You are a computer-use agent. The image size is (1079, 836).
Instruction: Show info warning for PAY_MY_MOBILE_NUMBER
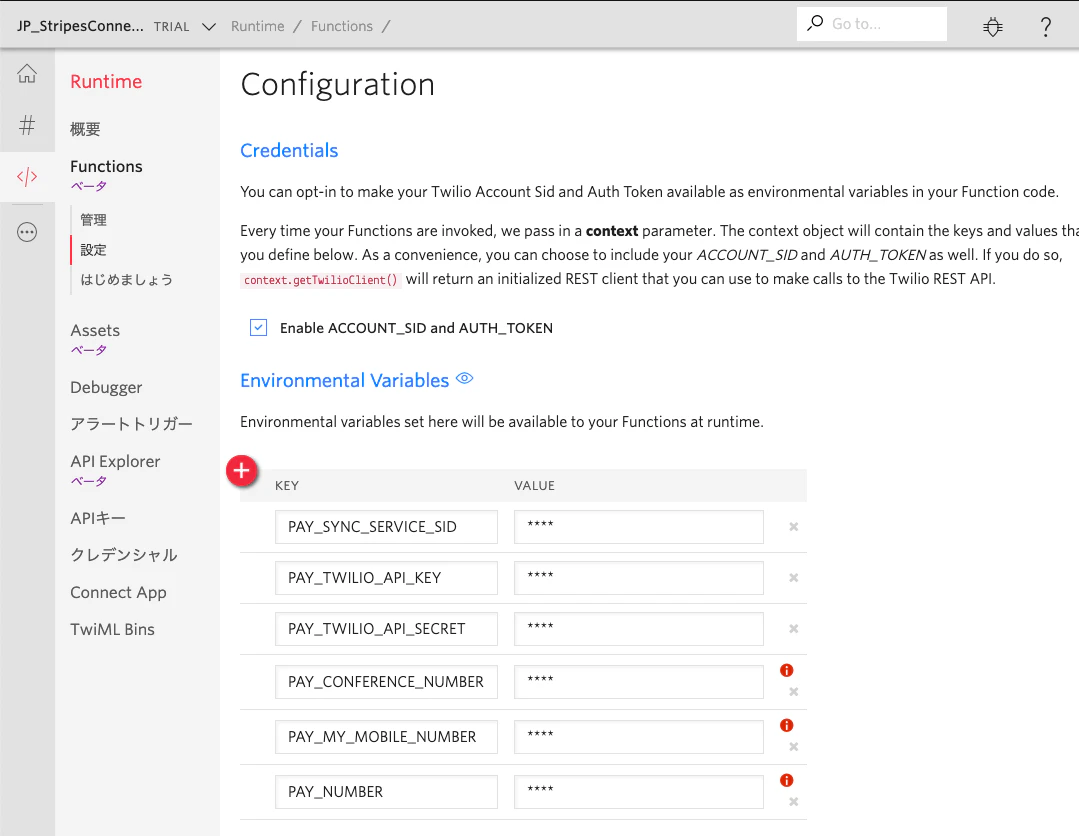(787, 725)
